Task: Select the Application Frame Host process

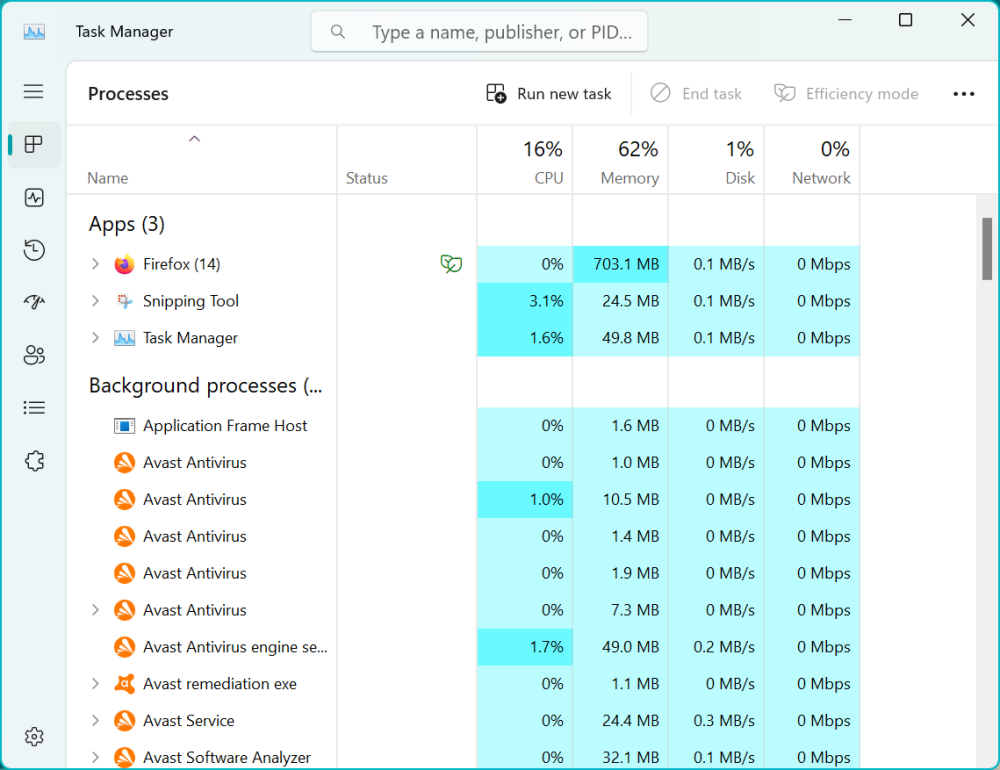Action: (x=225, y=426)
